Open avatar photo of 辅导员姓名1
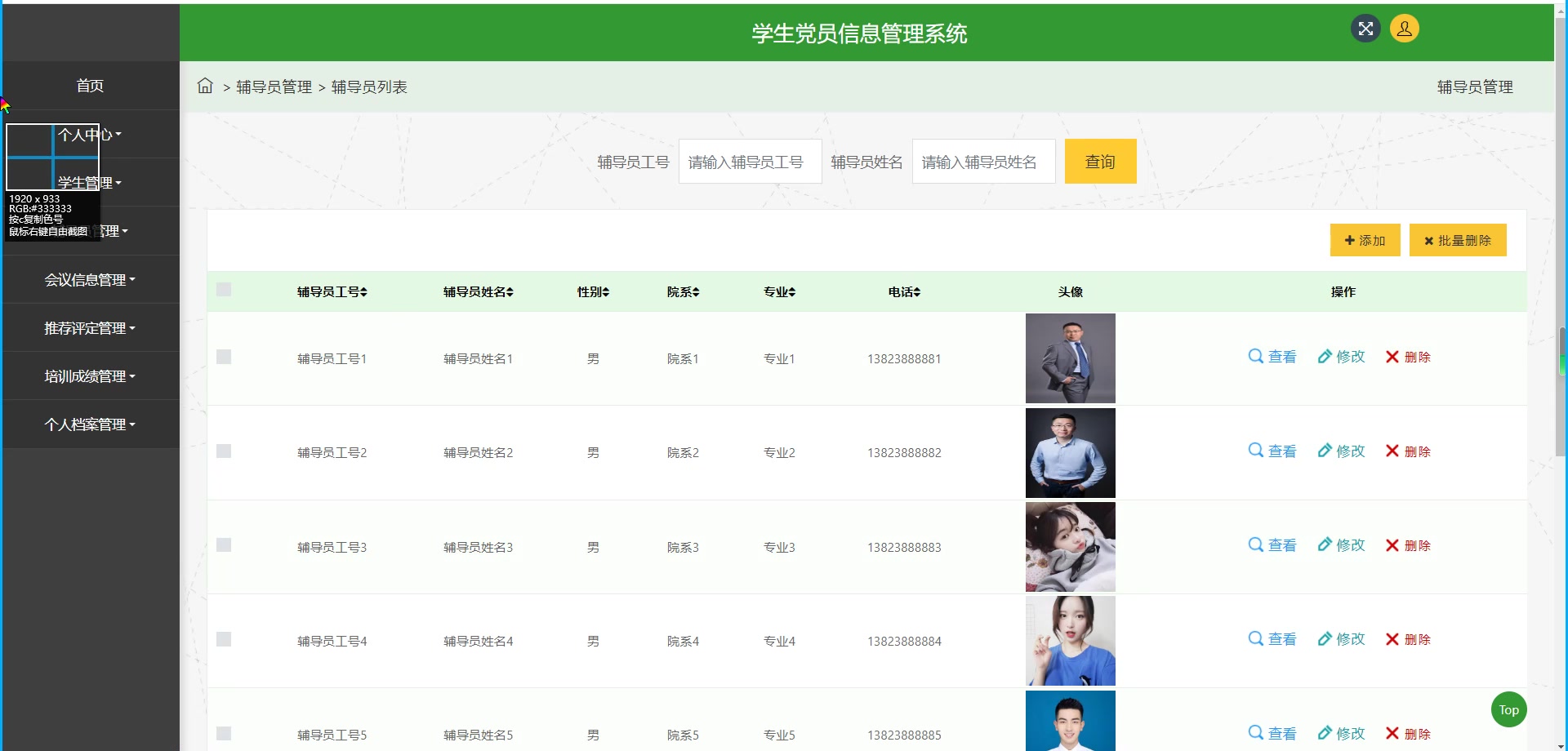 click(x=1071, y=358)
